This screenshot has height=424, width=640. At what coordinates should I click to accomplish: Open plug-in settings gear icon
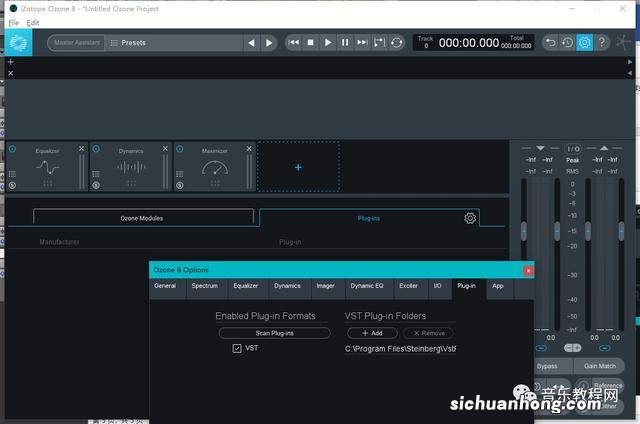[x=470, y=218]
